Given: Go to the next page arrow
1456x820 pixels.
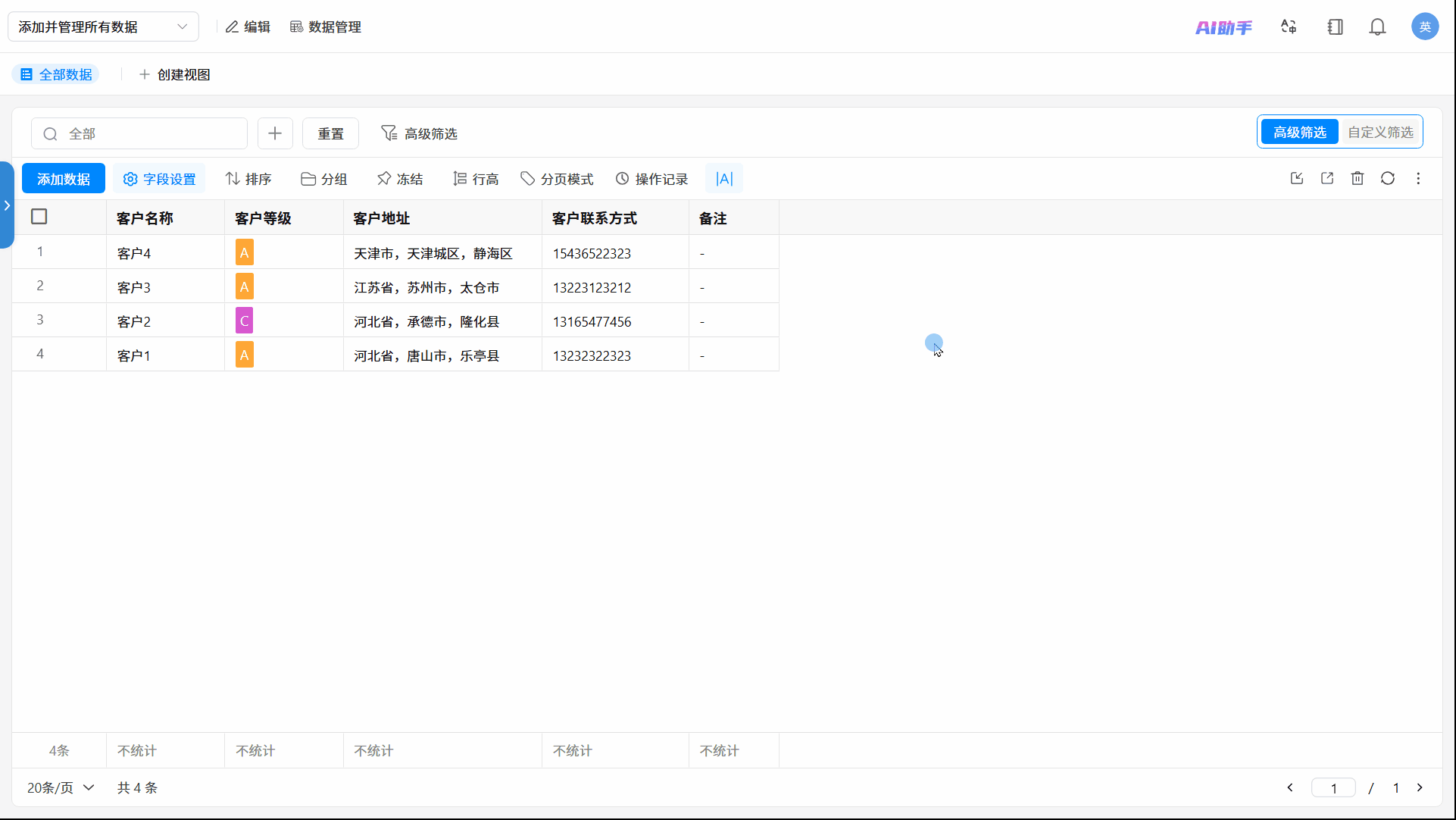Looking at the screenshot, I should click(x=1420, y=787).
